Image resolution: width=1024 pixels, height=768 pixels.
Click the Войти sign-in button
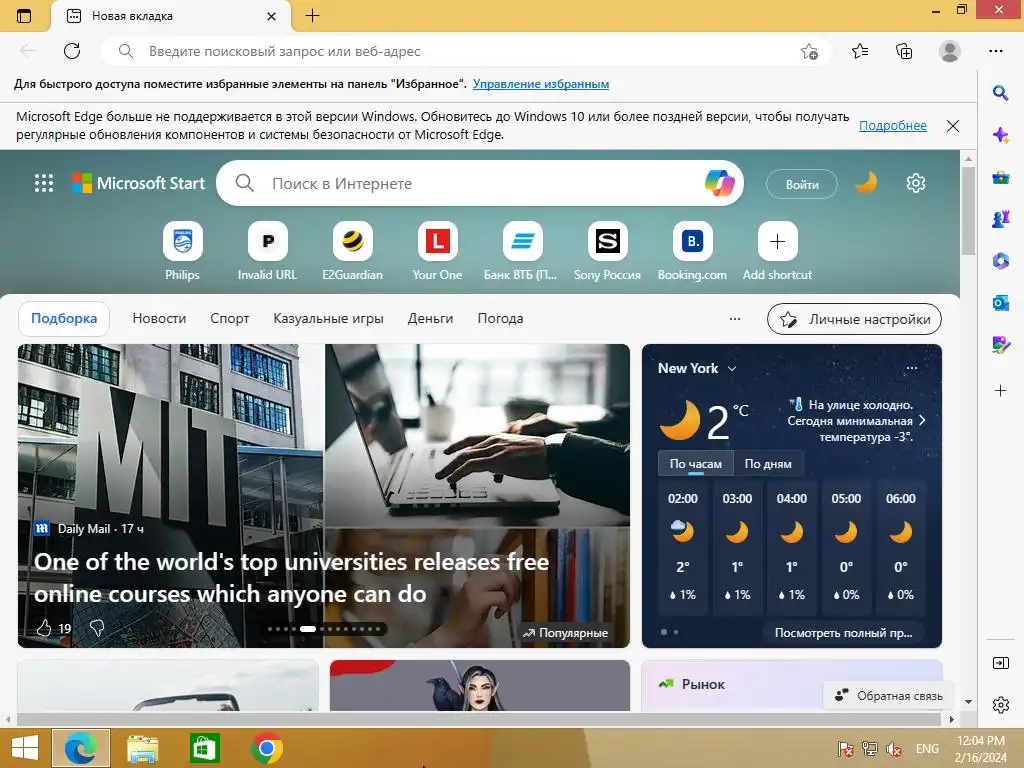802,184
